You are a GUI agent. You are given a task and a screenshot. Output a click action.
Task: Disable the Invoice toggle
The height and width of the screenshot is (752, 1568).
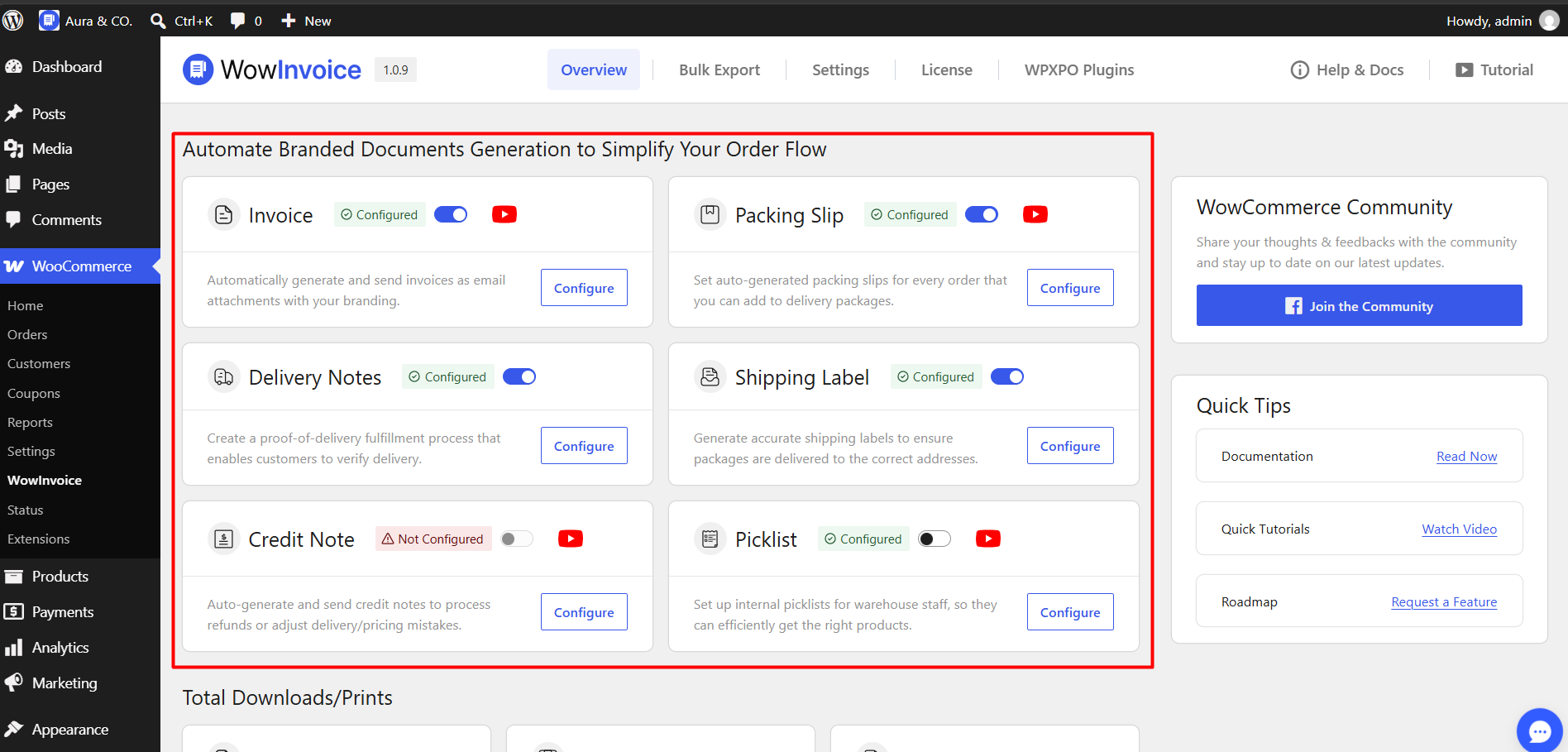[451, 214]
